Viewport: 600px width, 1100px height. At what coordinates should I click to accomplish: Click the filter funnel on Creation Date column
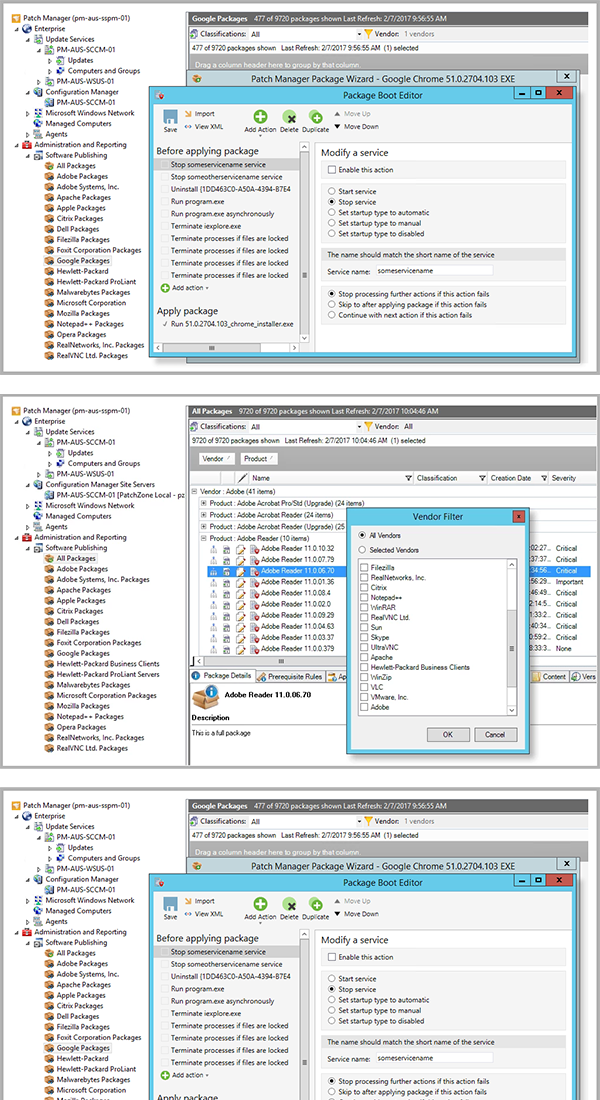[545, 478]
